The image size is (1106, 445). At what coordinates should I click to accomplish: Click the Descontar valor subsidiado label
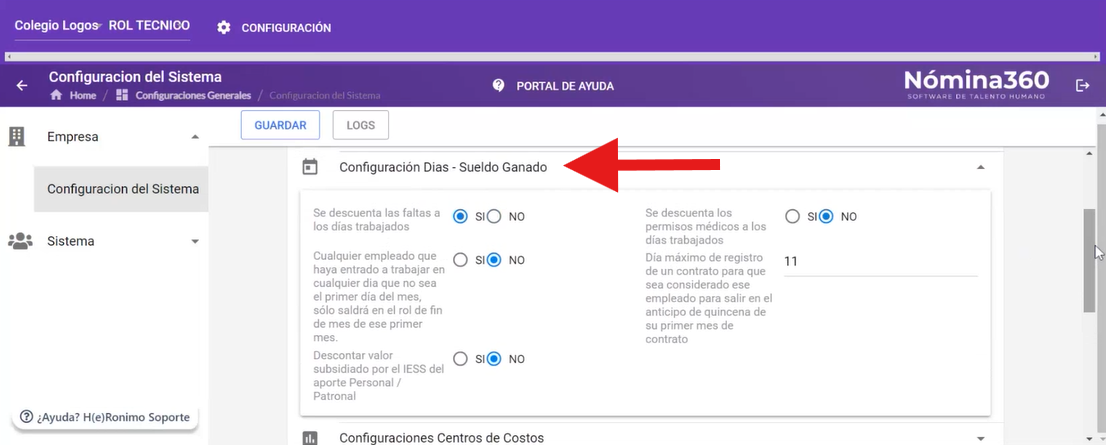point(379,376)
